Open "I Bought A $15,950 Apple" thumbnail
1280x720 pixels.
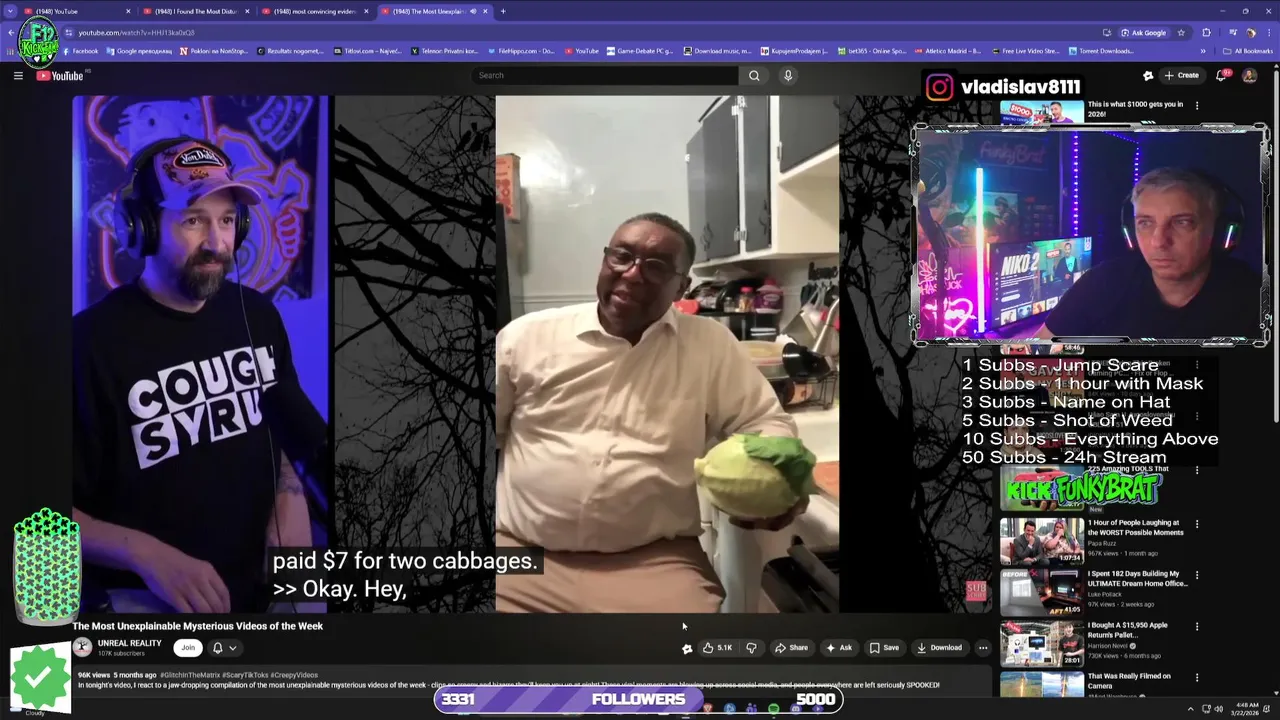pyautogui.click(x=1041, y=644)
